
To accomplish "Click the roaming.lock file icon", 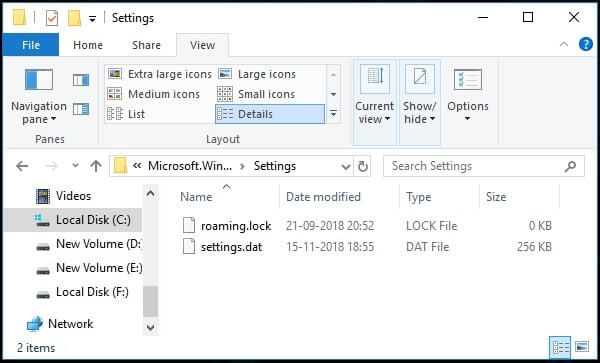I will tap(189, 225).
